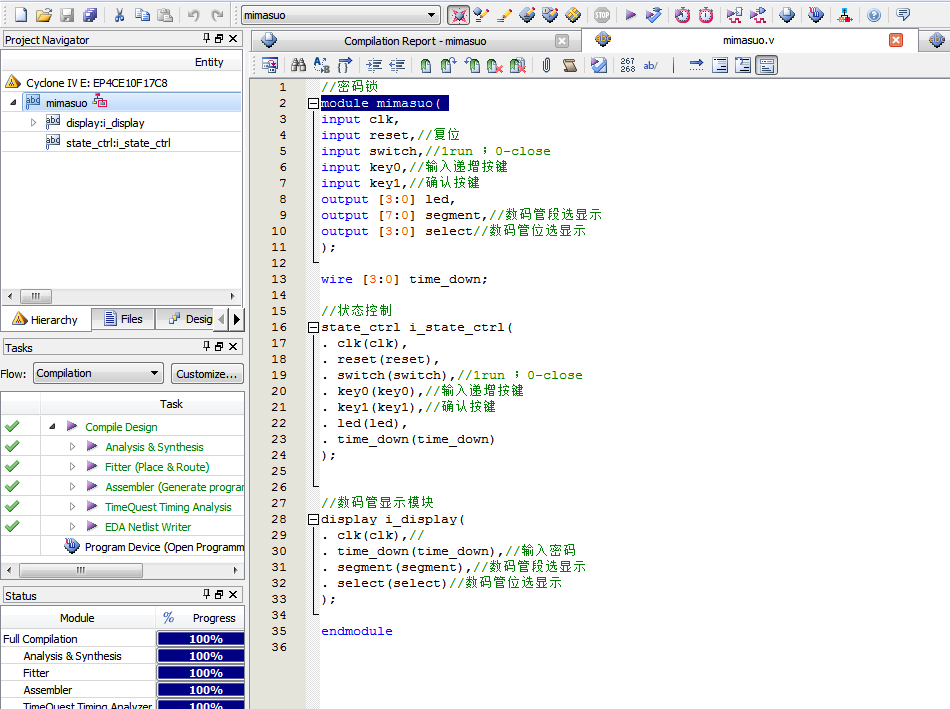950x709 pixels.
Task: Expand the Fitter (Place & Route) task
Action: click(72, 467)
